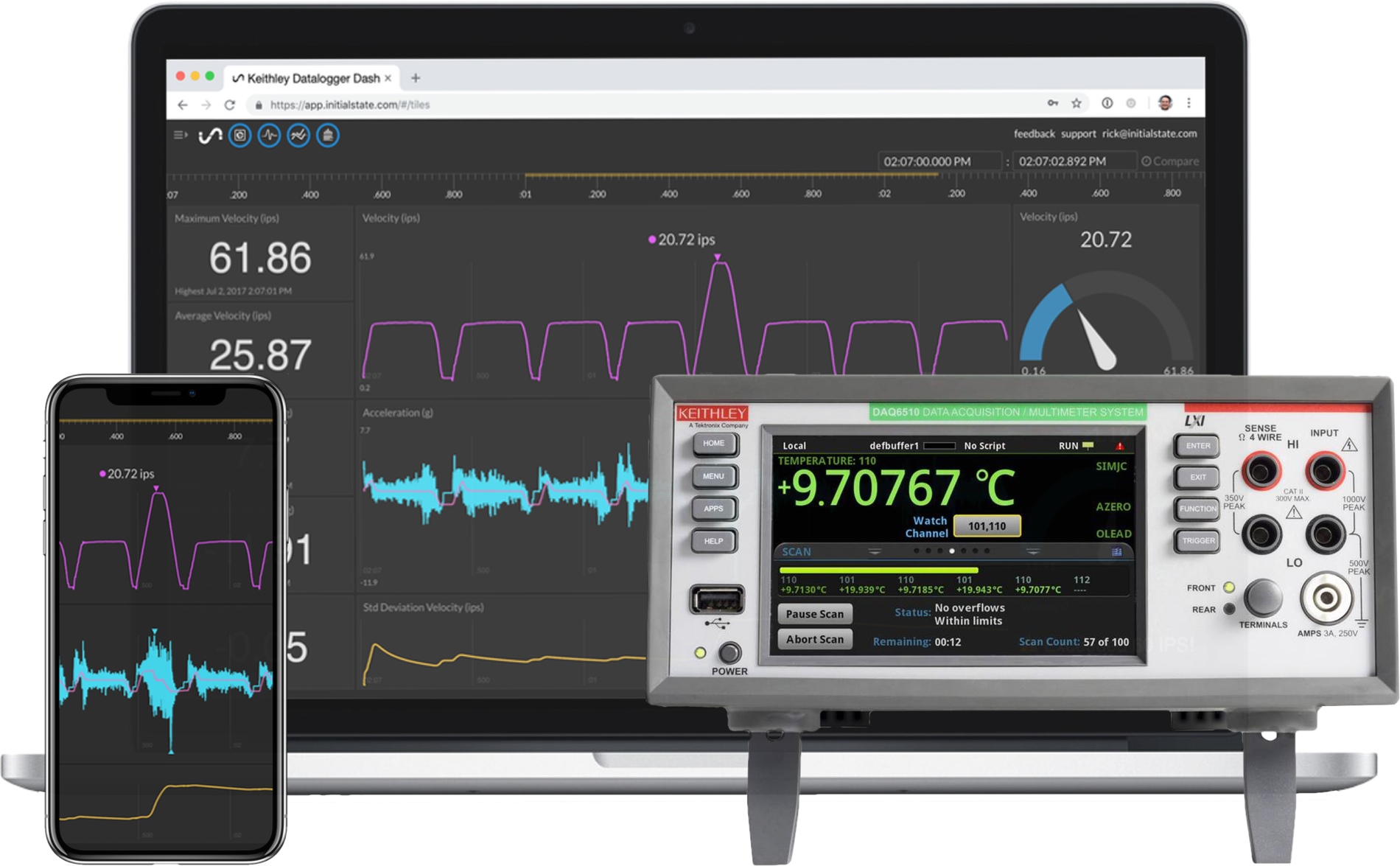Open the Waves view icon
Image resolution: width=1400 pixels, height=866 pixels.
coord(269,136)
